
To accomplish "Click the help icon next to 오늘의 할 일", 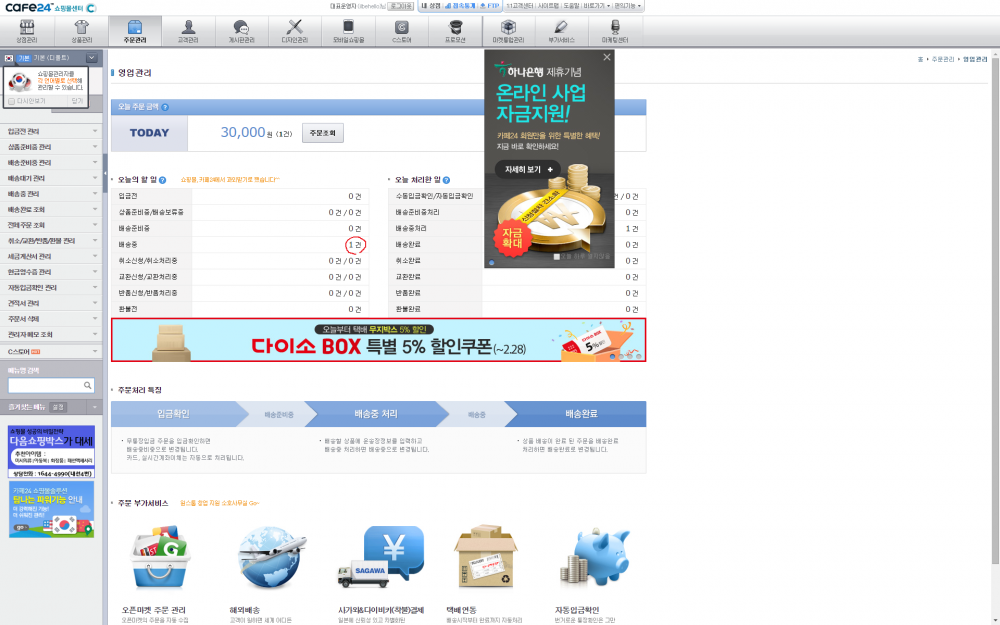I will point(163,179).
